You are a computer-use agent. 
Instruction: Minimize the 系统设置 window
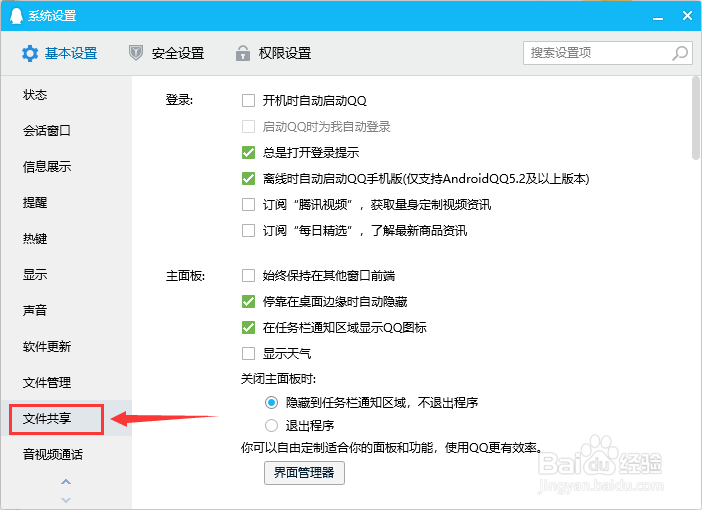658,17
